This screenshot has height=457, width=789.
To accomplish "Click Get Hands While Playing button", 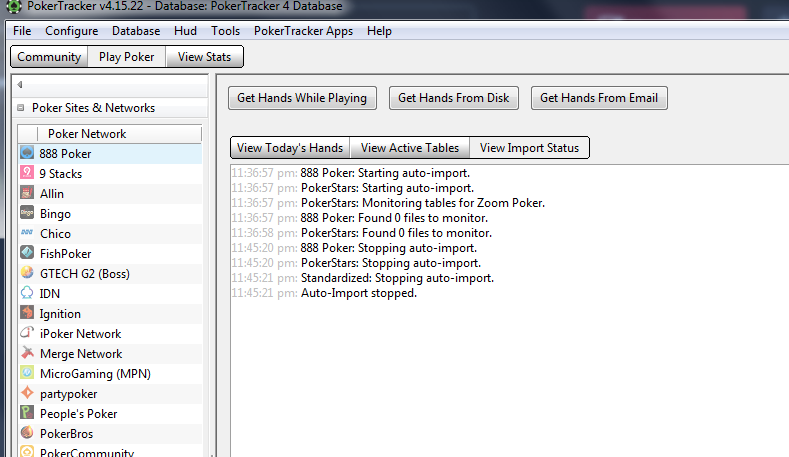I will 302,98.
